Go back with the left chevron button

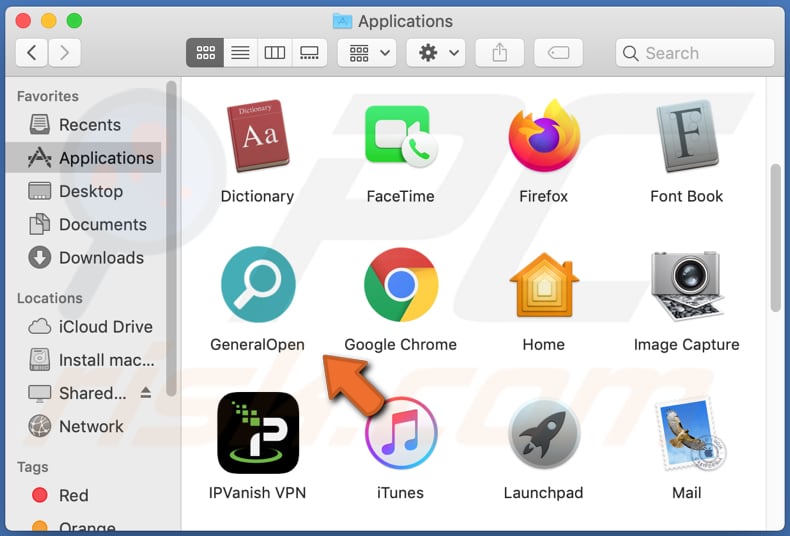pyautogui.click(x=31, y=52)
